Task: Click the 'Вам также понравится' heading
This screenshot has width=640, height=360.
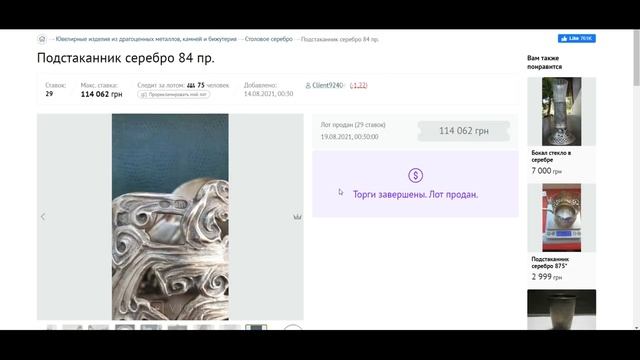Action: pyautogui.click(x=544, y=62)
